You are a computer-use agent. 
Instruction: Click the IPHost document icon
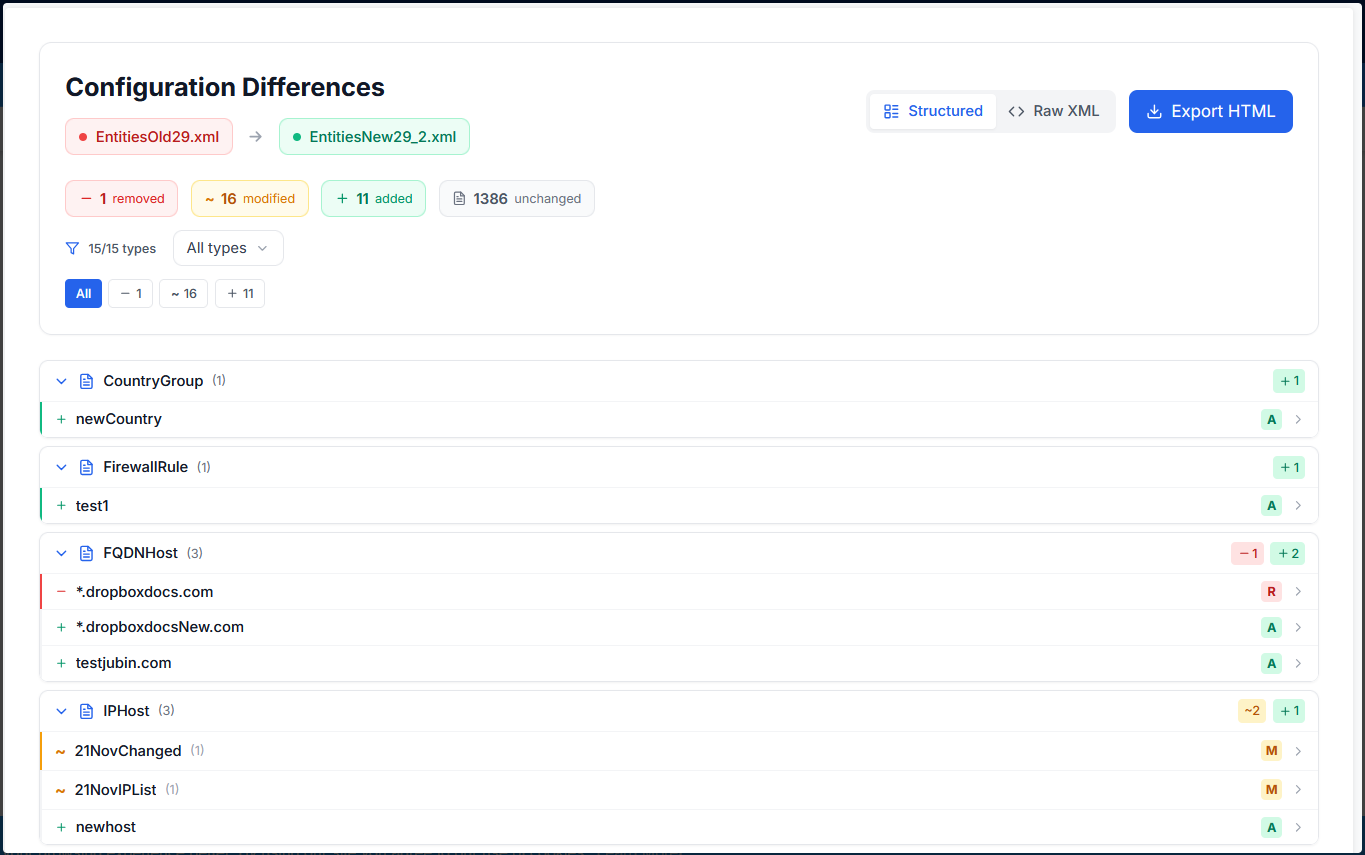[x=86, y=711]
